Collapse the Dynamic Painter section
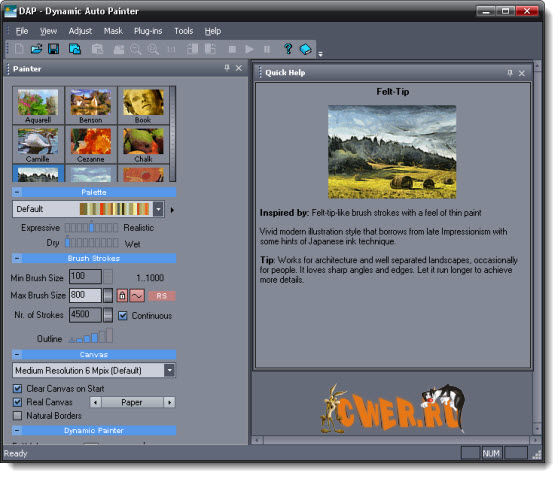Screen dimensions: 560x478 (16, 430)
